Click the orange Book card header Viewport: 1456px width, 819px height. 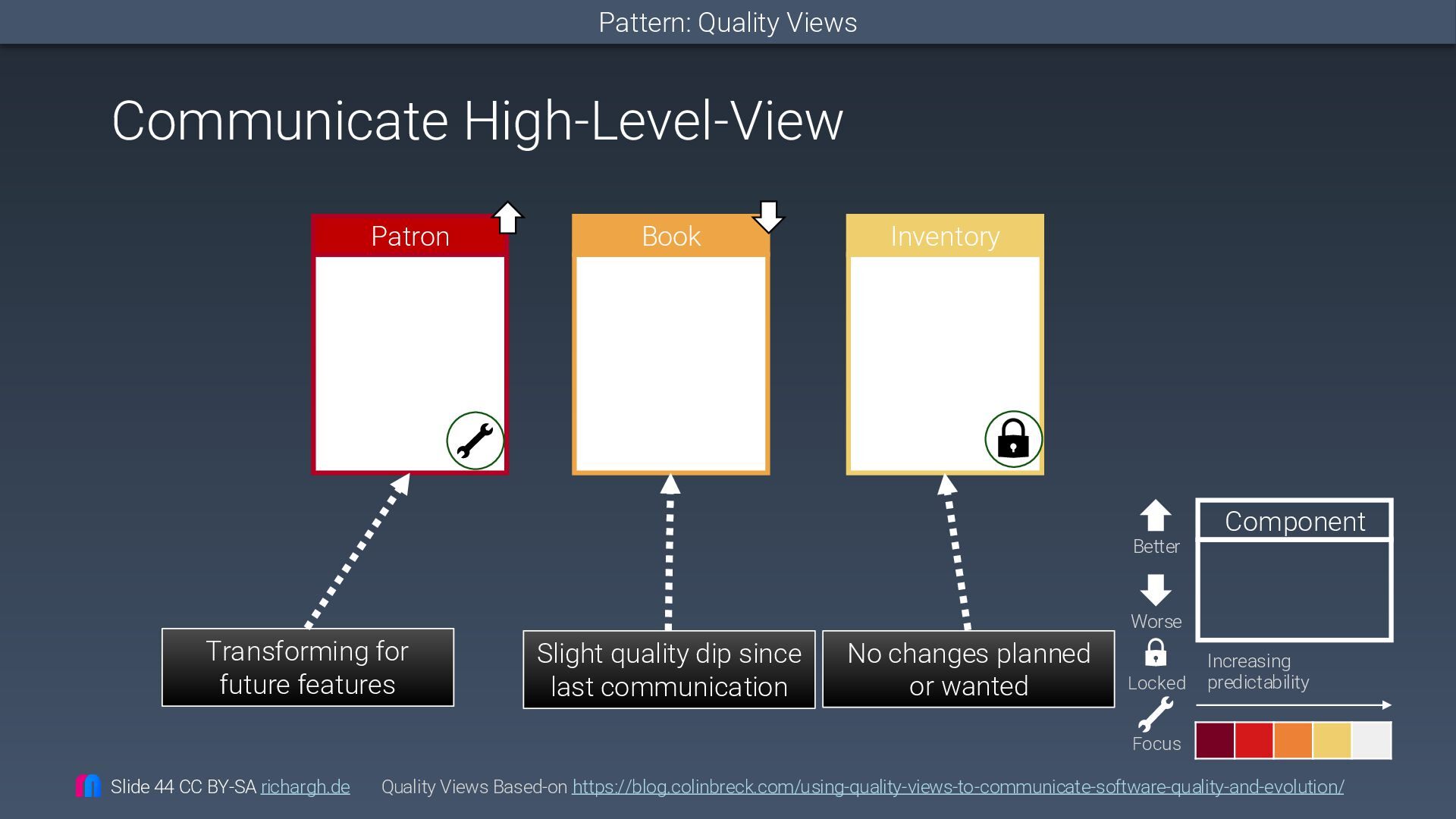pyautogui.click(x=670, y=237)
